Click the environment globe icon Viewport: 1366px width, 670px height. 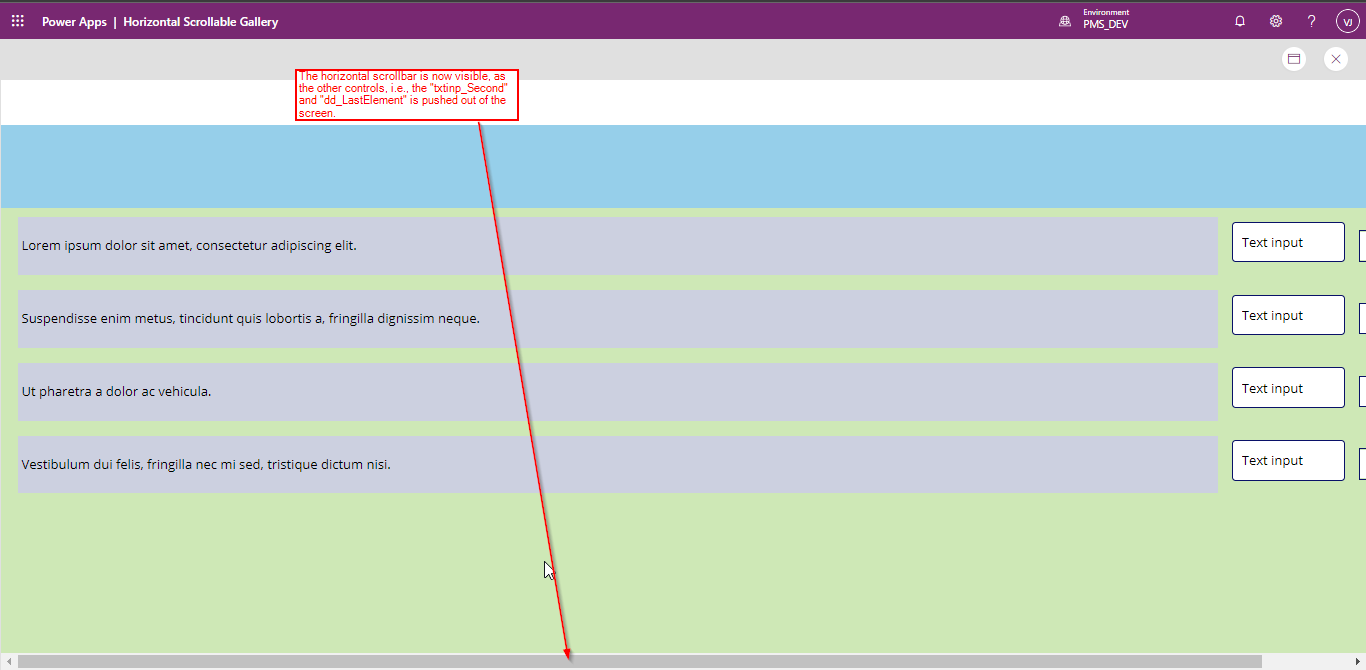(x=1065, y=21)
